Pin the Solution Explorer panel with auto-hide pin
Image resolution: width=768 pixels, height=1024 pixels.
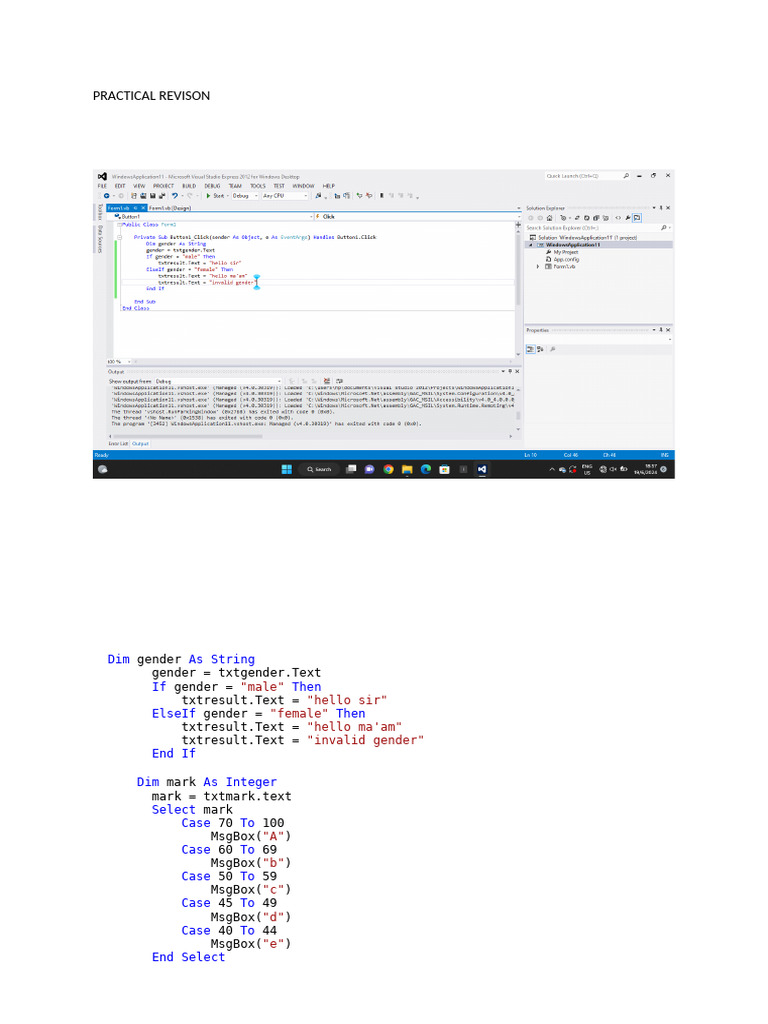point(659,208)
